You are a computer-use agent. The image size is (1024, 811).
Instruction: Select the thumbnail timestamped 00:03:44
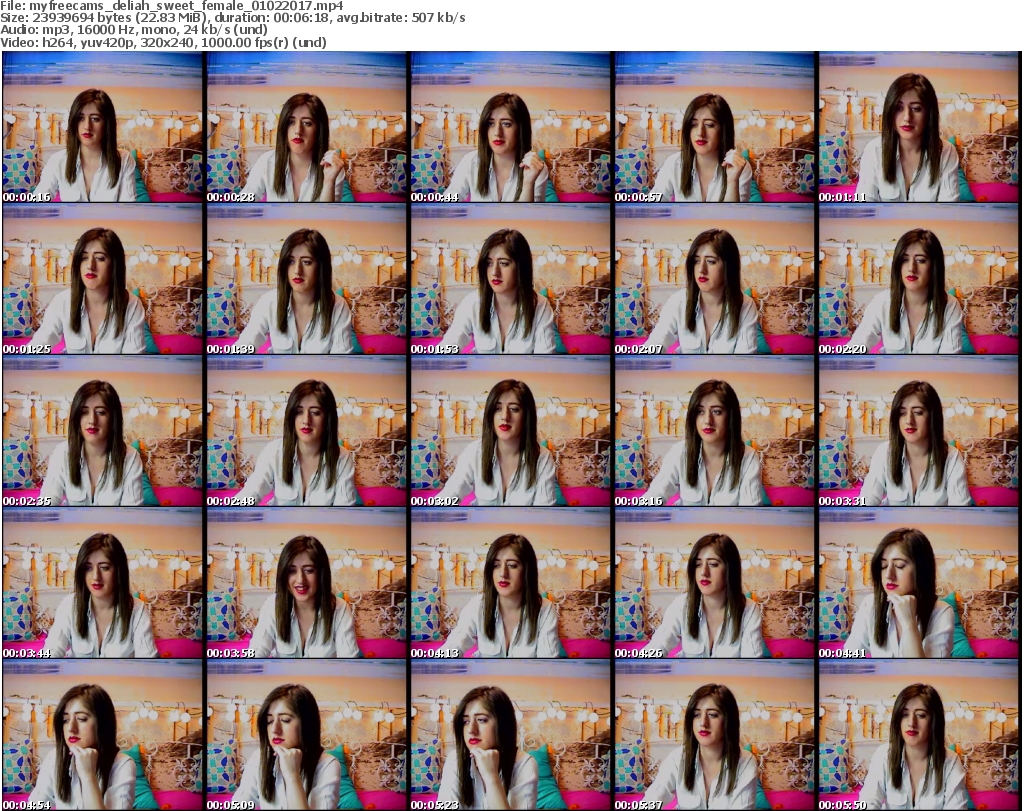coord(103,583)
